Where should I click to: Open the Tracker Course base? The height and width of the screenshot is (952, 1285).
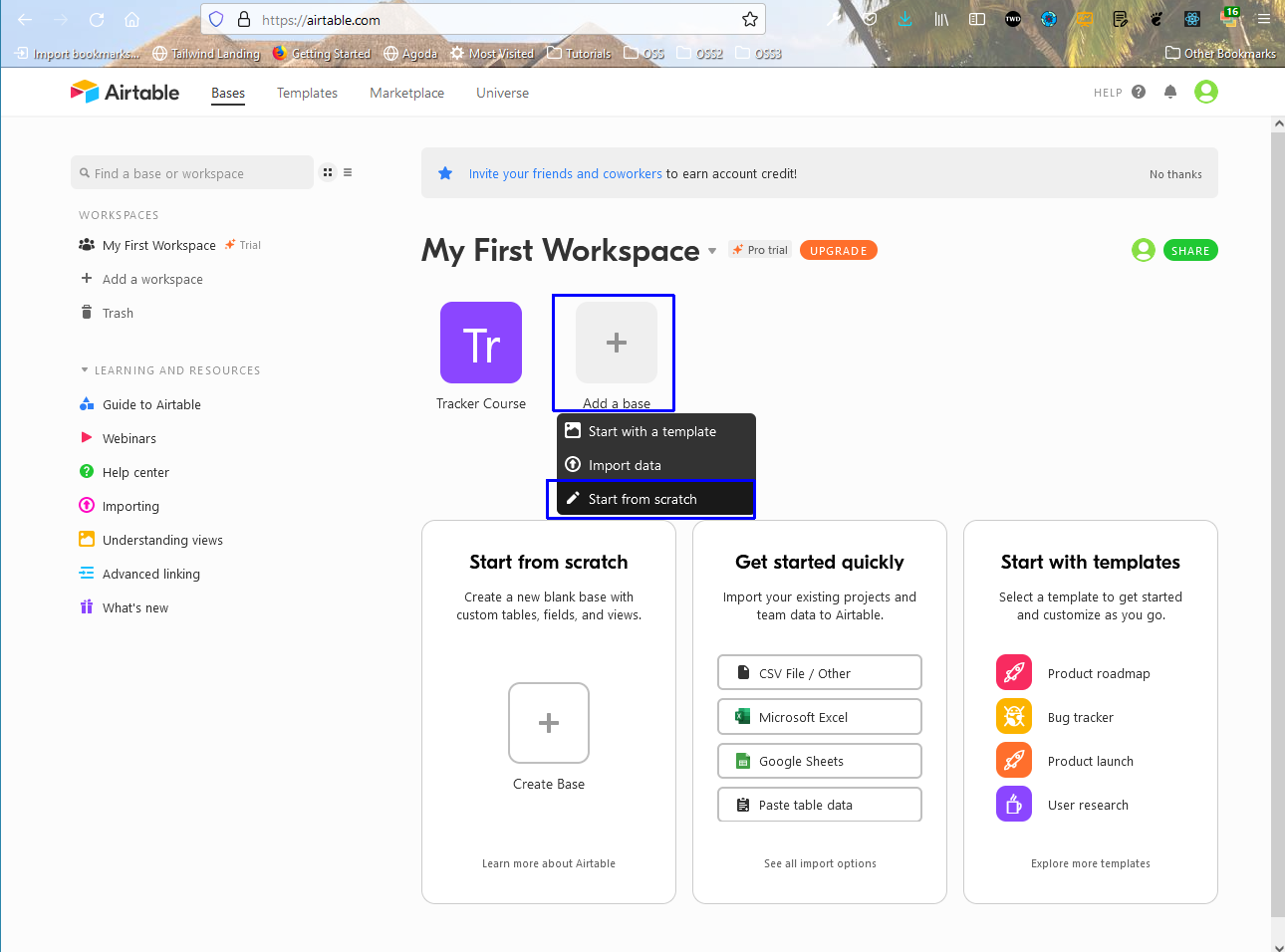481,343
